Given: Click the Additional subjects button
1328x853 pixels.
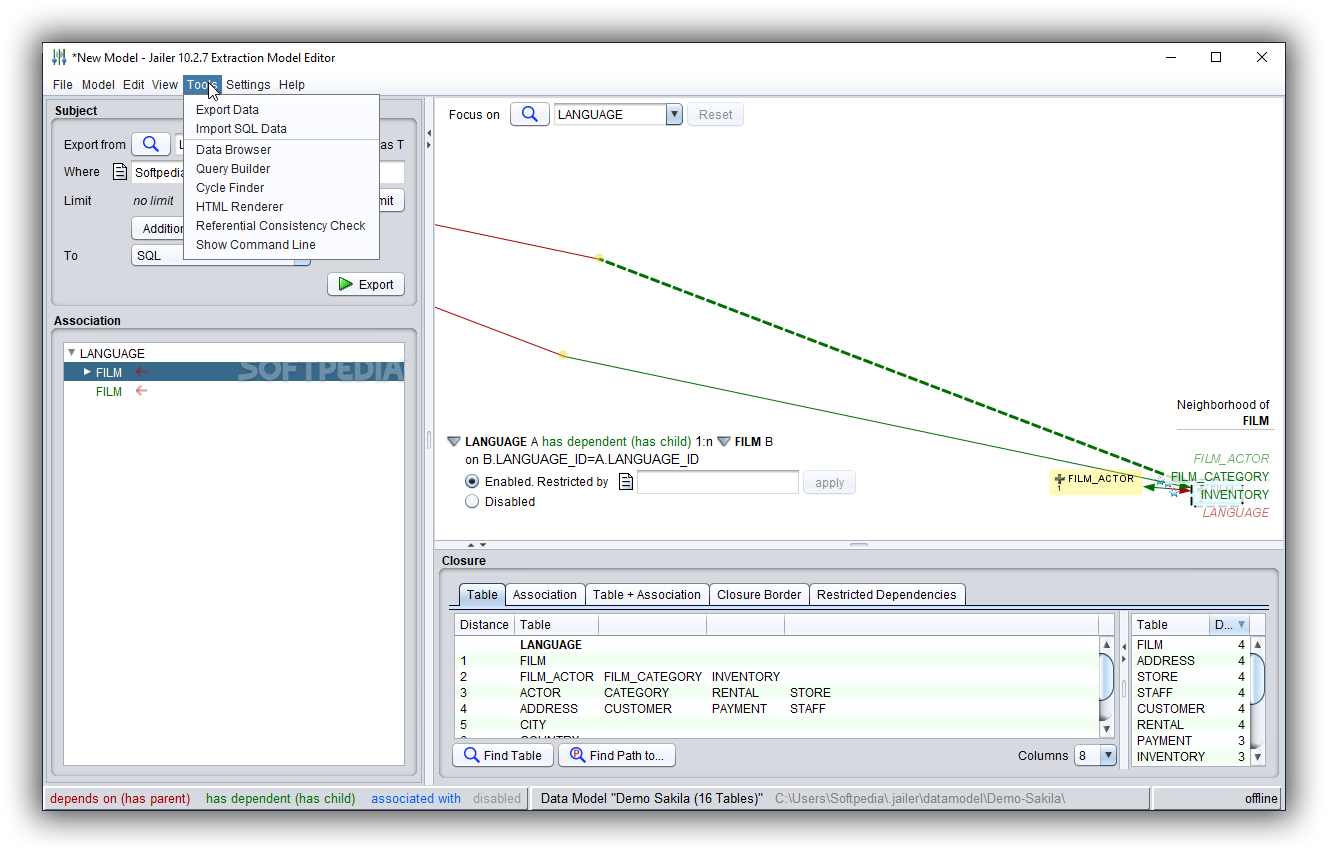Looking at the screenshot, I should [x=158, y=228].
